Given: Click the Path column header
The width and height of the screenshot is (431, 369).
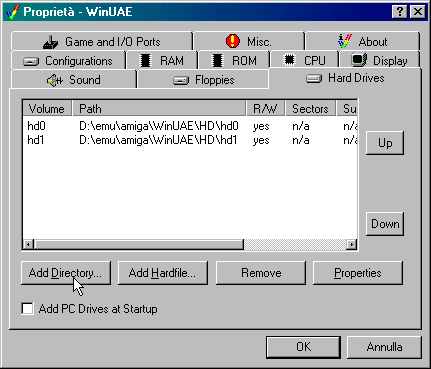Looking at the screenshot, I should pyautogui.click(x=159, y=109).
